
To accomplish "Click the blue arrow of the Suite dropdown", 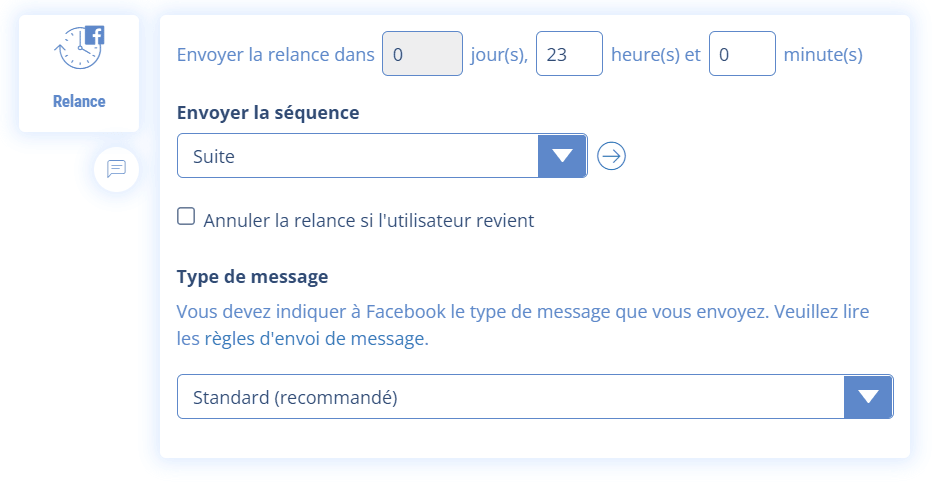I will pyautogui.click(x=562, y=156).
